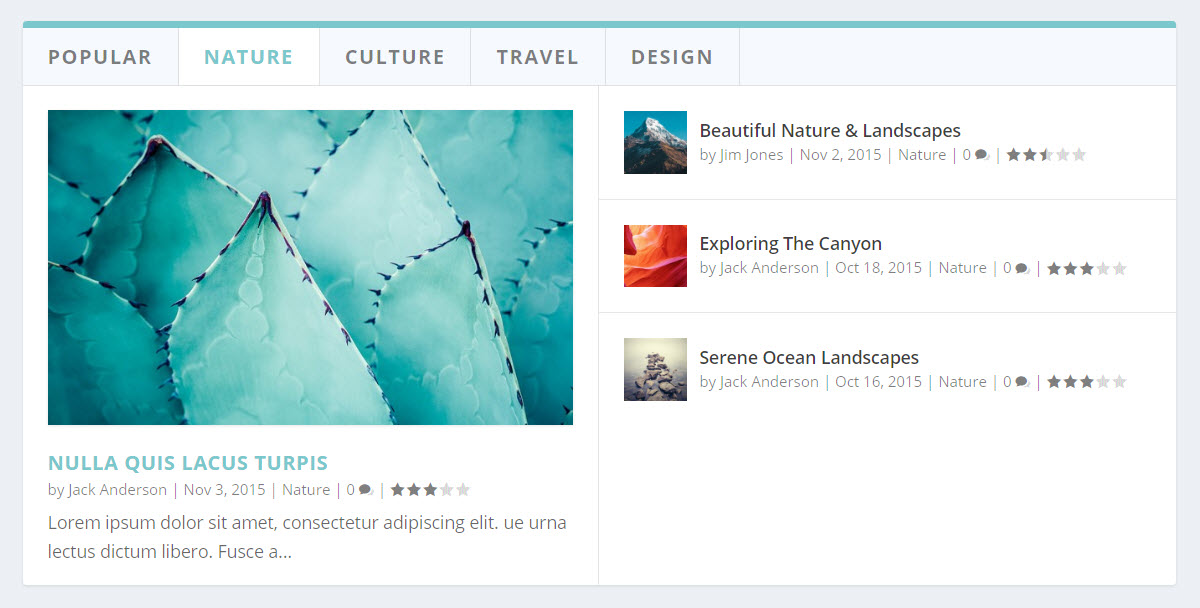Click author Jim Jones

tap(752, 155)
